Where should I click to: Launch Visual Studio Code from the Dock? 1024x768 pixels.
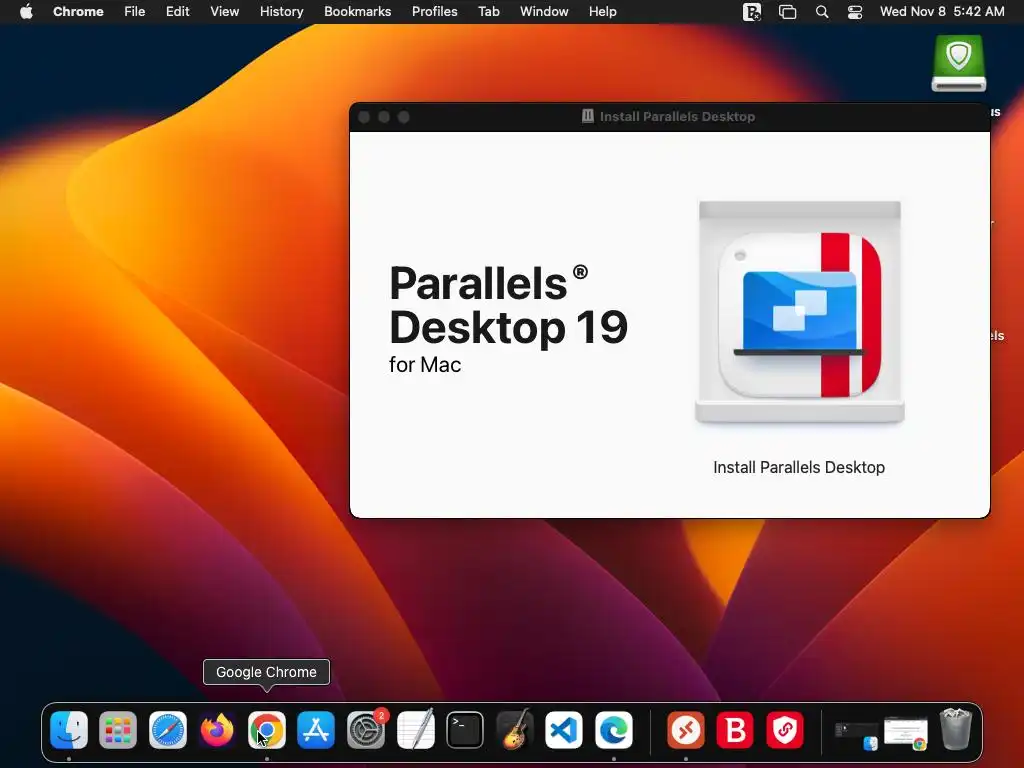pos(564,729)
